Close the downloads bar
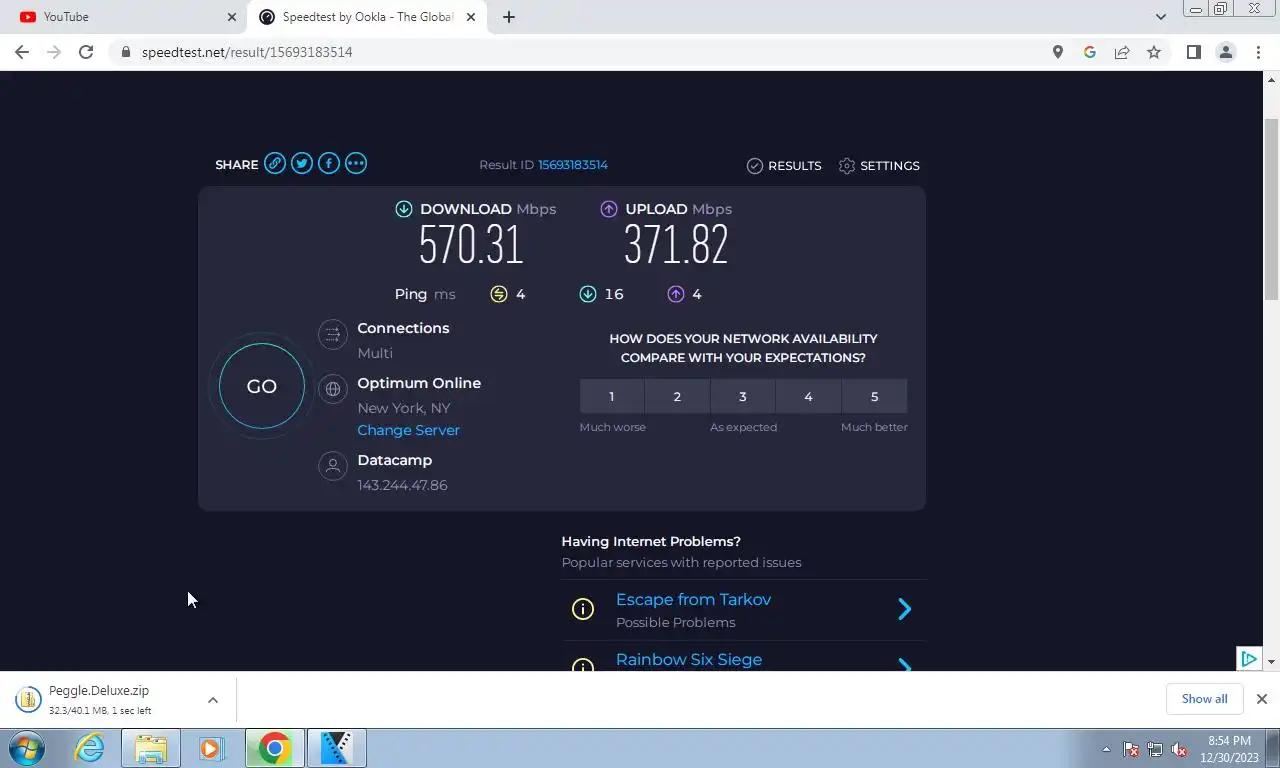Image resolution: width=1280 pixels, height=768 pixels. pyautogui.click(x=1262, y=699)
